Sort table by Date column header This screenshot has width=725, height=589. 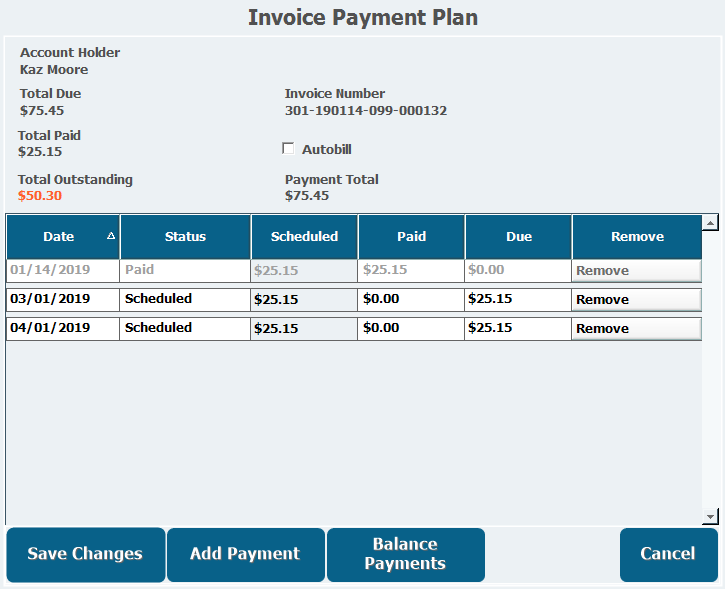click(59, 237)
